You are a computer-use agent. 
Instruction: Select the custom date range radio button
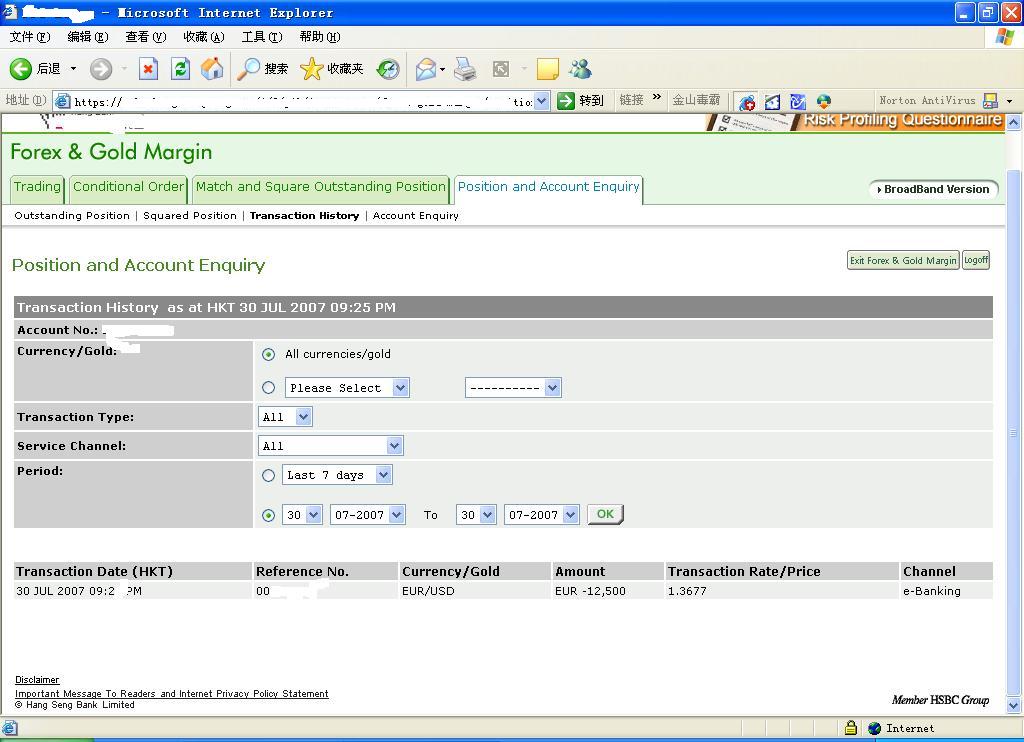[x=268, y=515]
